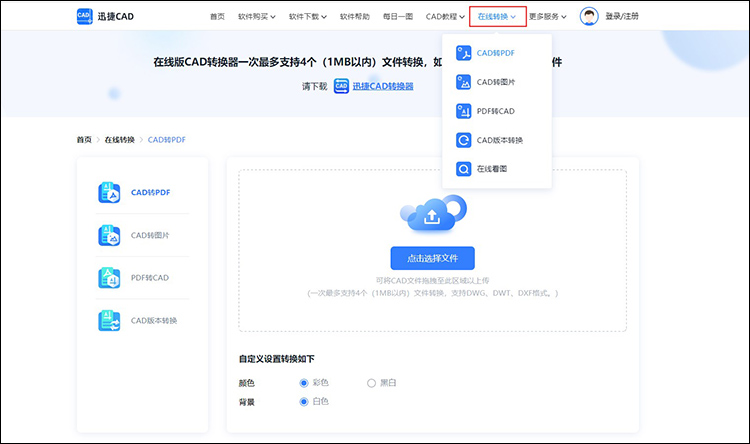Choose CAD转图片 in dropdown menu
750x444 pixels.
pos(496,82)
